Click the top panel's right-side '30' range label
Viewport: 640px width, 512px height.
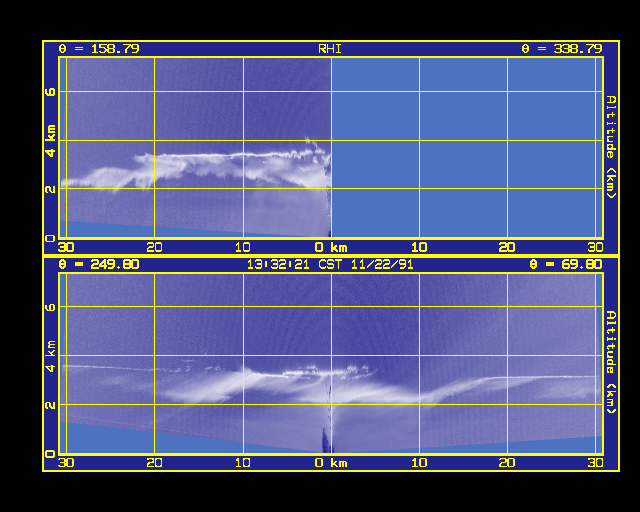click(x=596, y=247)
